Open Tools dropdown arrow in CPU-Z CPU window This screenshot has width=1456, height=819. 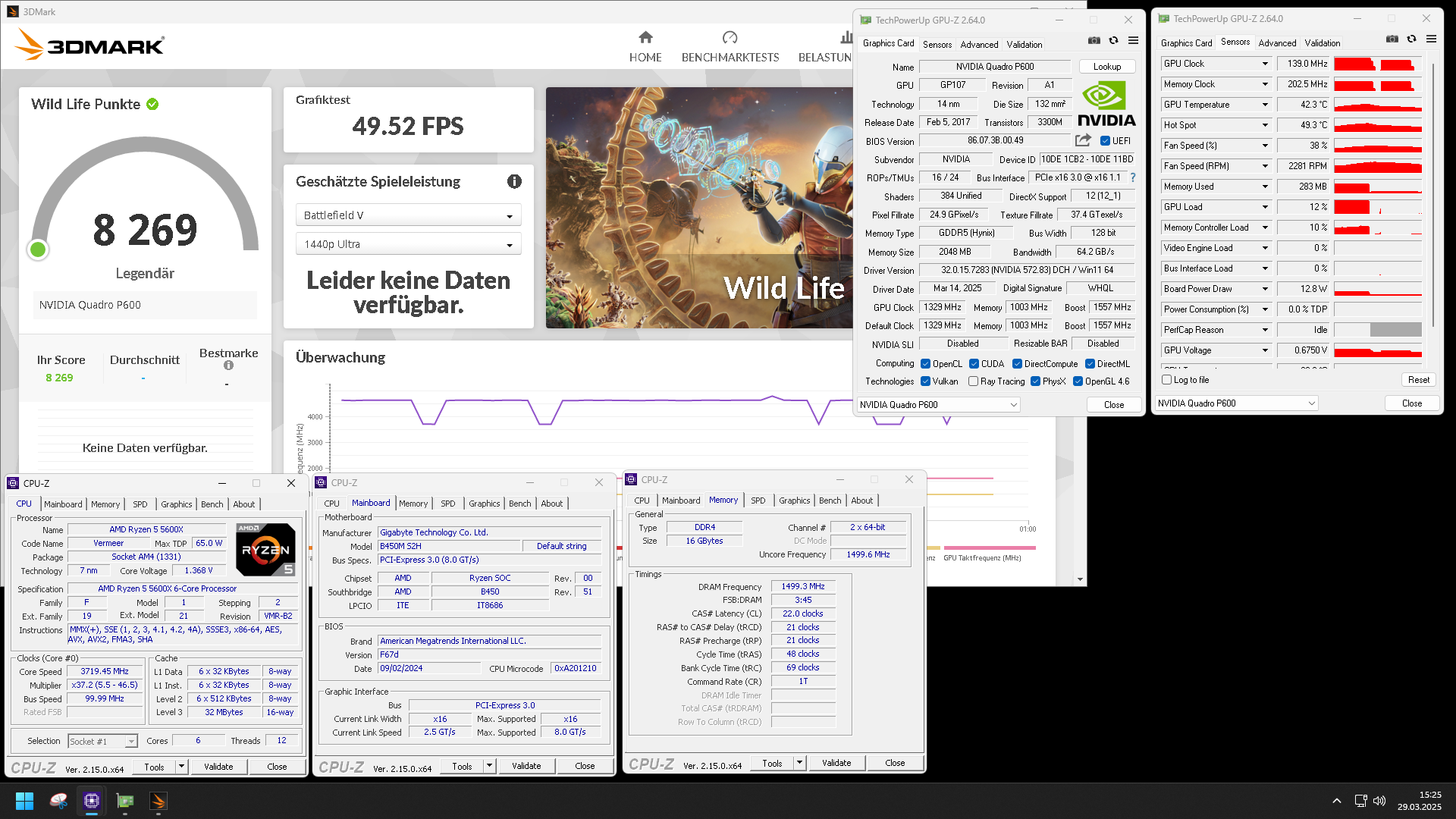tap(181, 767)
